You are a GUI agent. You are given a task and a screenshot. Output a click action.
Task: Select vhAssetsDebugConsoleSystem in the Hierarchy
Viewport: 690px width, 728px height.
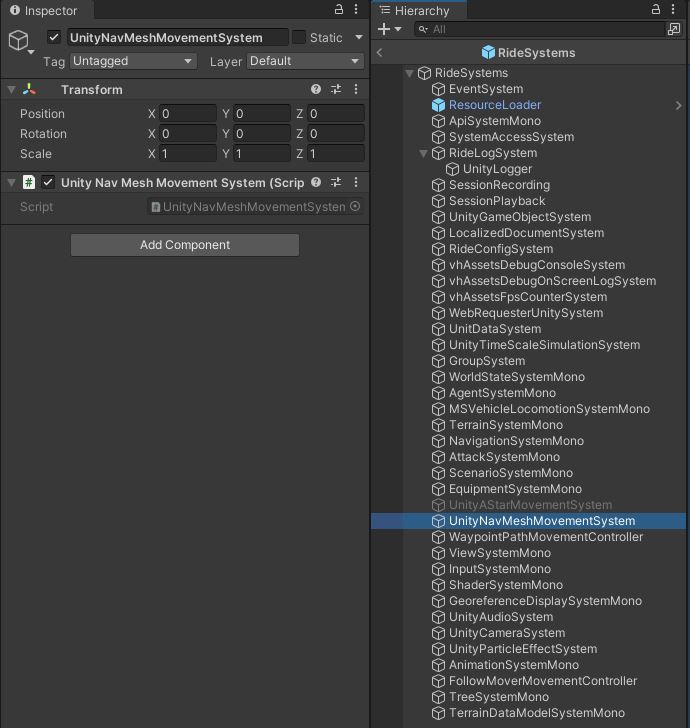coord(537,266)
